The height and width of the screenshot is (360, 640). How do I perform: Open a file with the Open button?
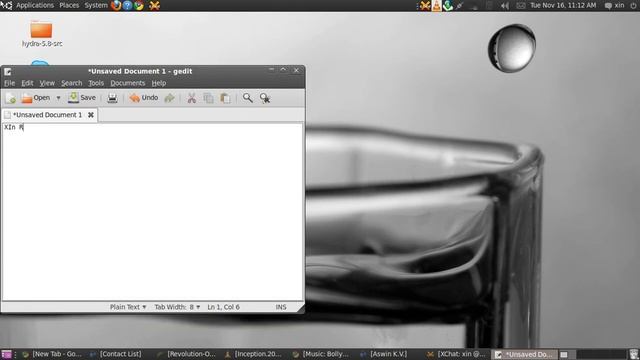click(x=36, y=98)
